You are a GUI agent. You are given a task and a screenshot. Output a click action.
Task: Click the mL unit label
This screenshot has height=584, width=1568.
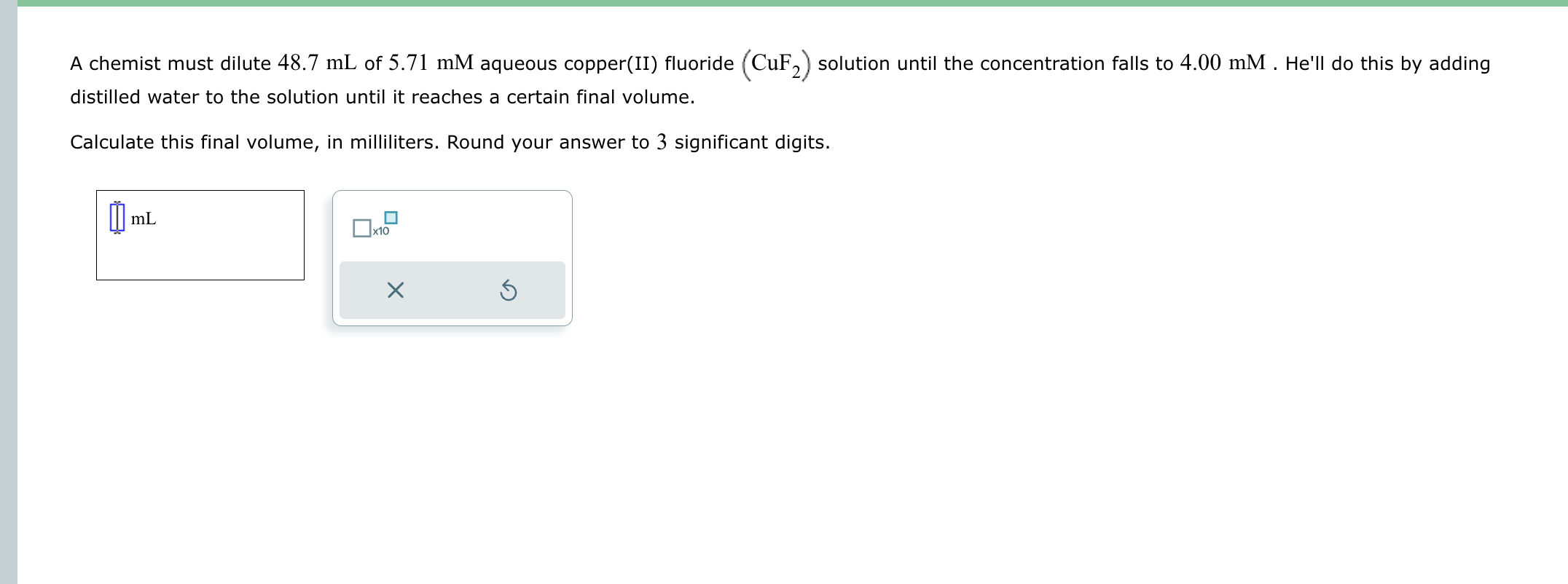click(144, 218)
